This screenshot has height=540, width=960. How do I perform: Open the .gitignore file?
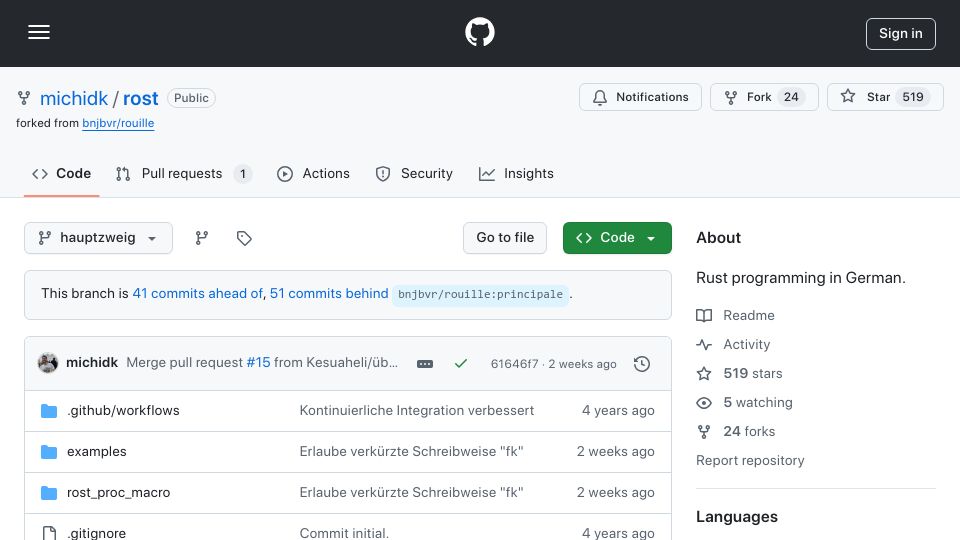coord(96,533)
